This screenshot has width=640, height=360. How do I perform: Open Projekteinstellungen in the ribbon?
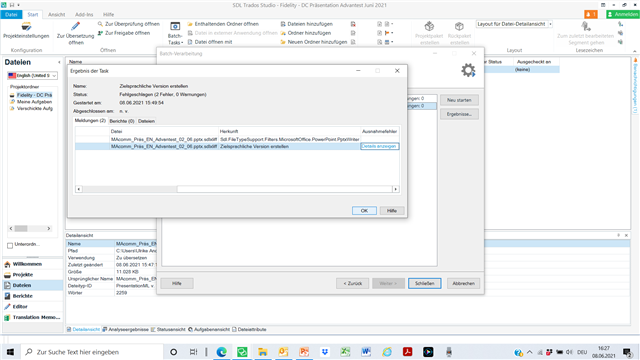tap(26, 31)
